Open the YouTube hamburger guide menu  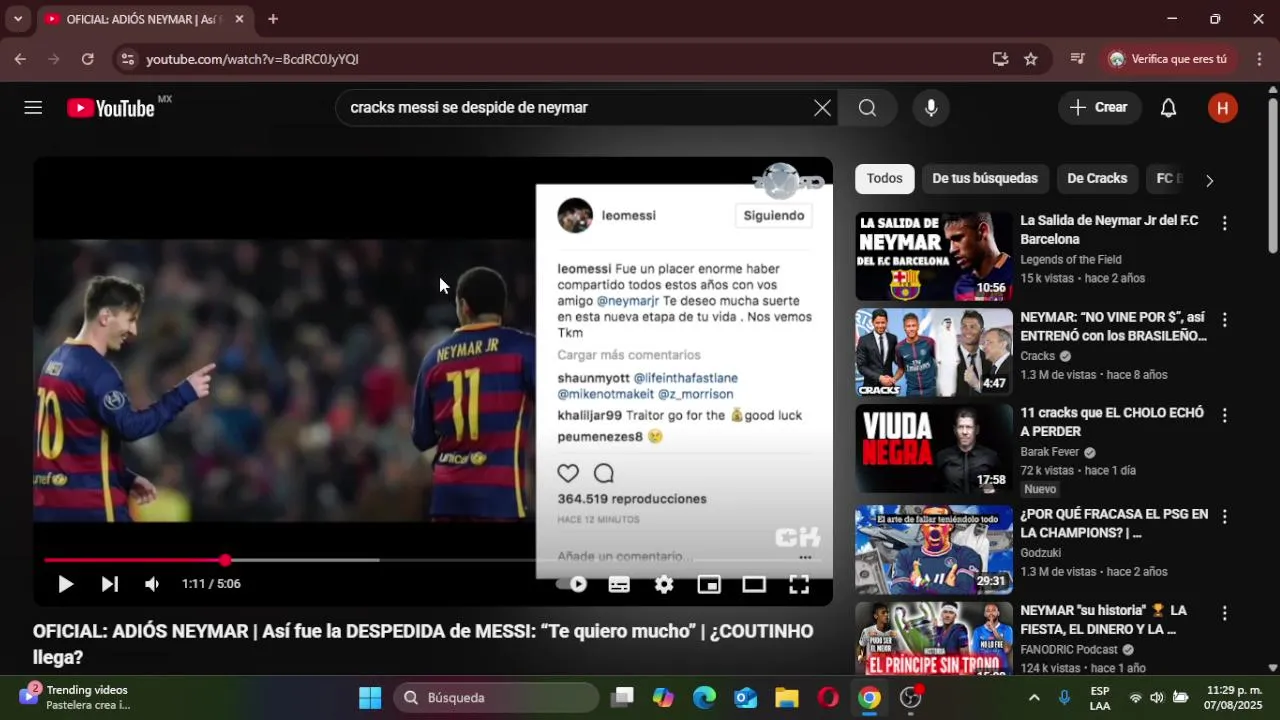click(x=33, y=108)
